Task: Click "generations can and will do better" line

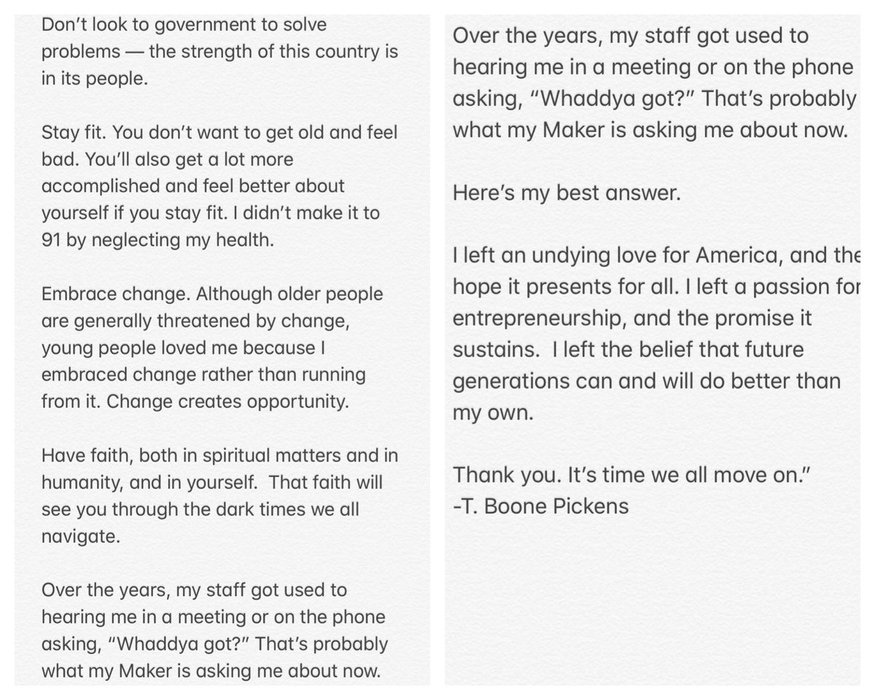Action: (646, 382)
